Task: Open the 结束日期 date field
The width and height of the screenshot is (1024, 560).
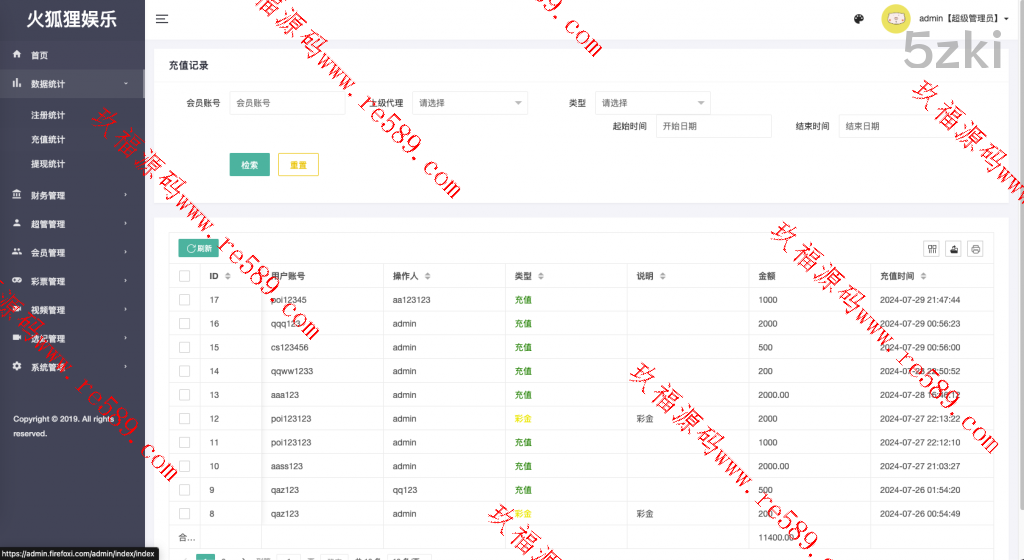Action: point(897,126)
